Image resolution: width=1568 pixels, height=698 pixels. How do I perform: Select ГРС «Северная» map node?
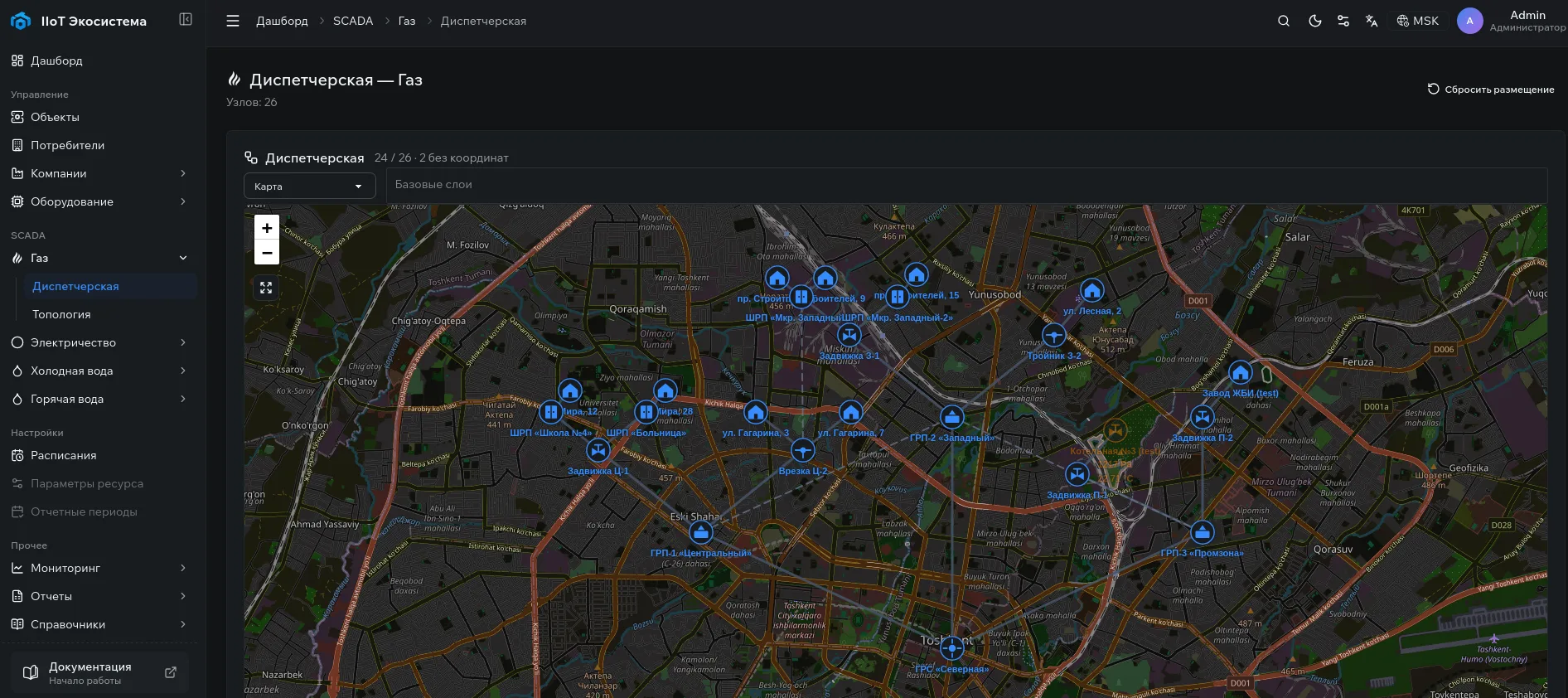(952, 648)
